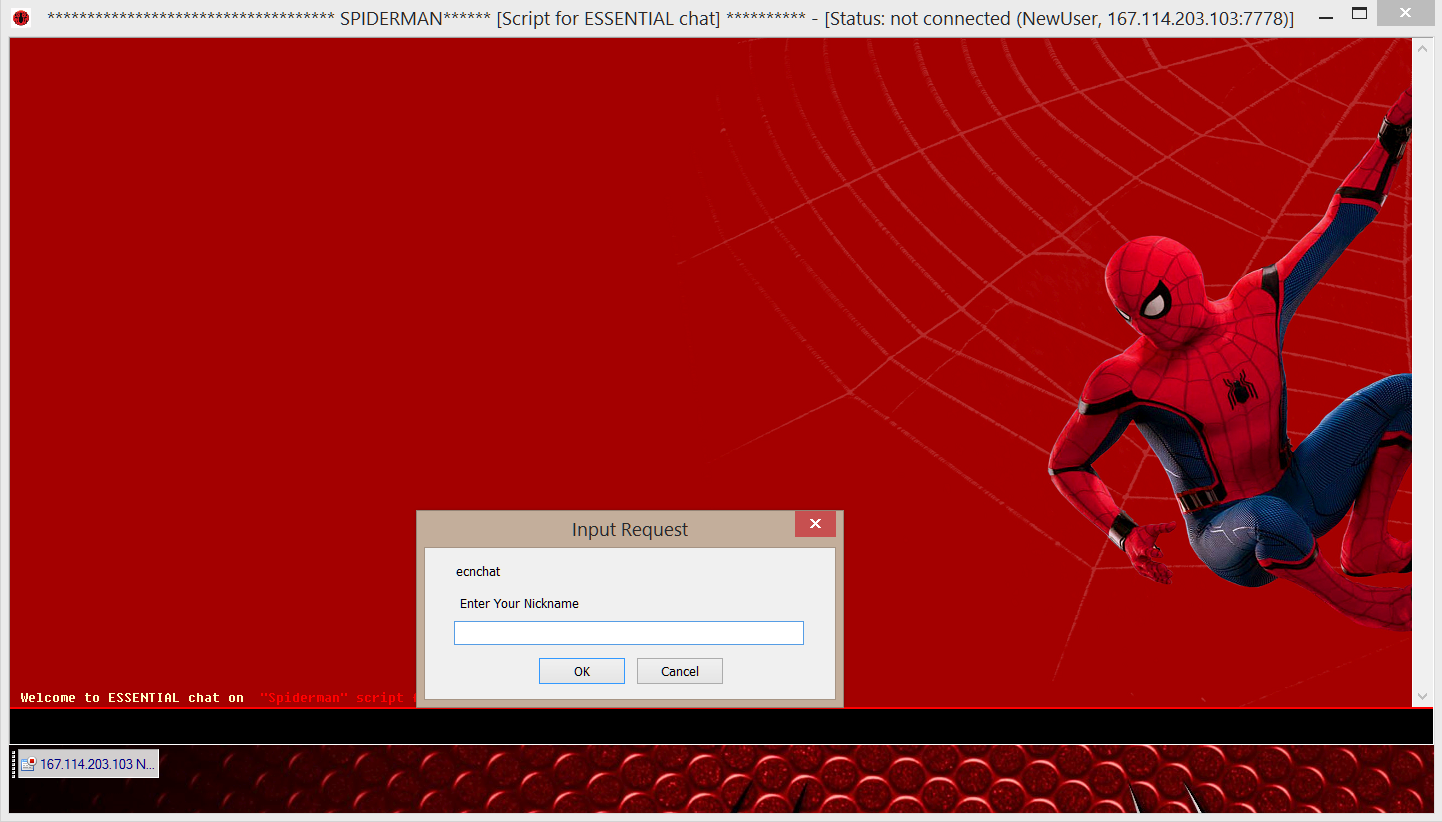
Task: Click the main window title bar text
Action: point(670,18)
